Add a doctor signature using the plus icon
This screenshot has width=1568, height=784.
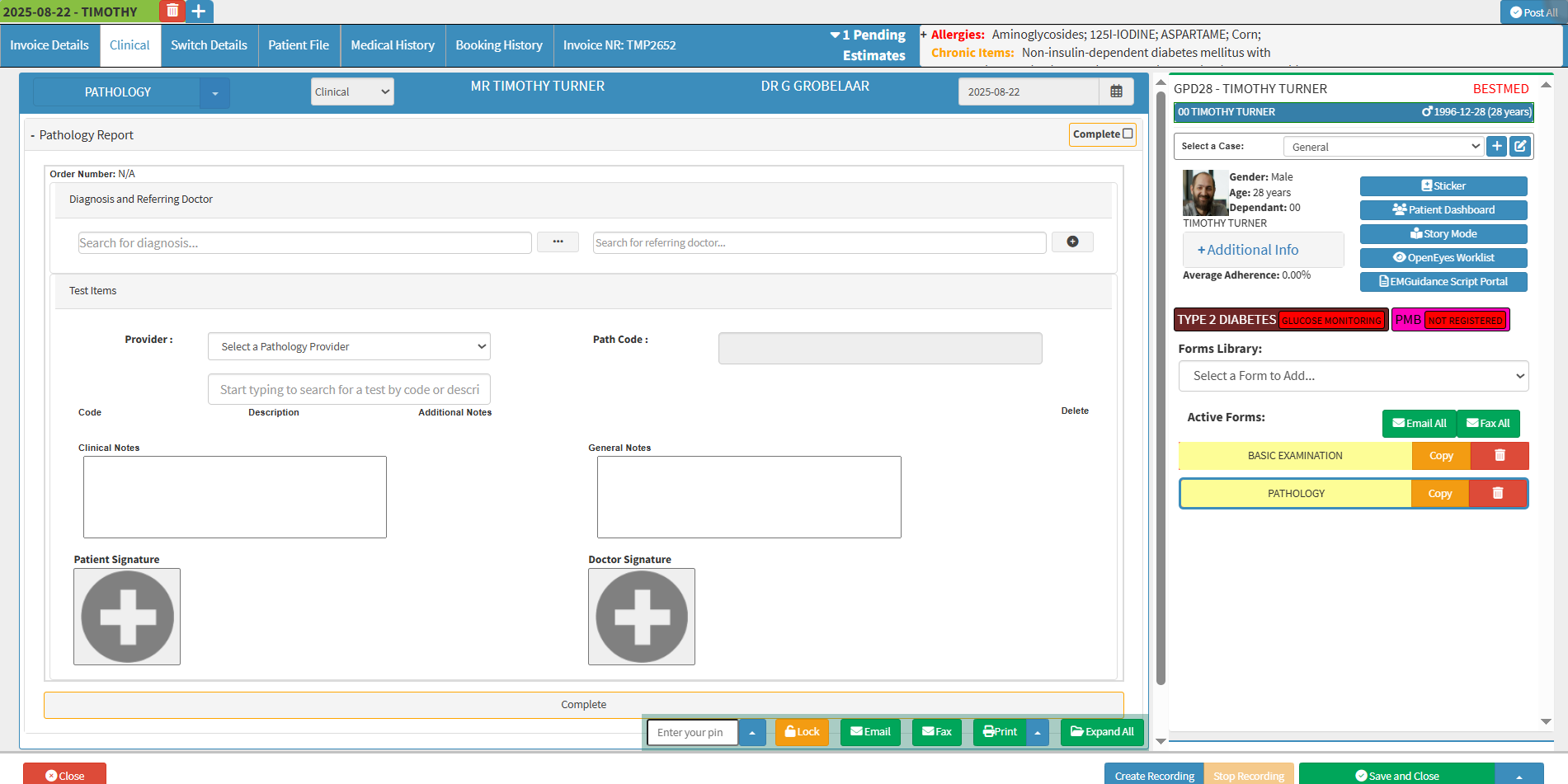[641, 617]
